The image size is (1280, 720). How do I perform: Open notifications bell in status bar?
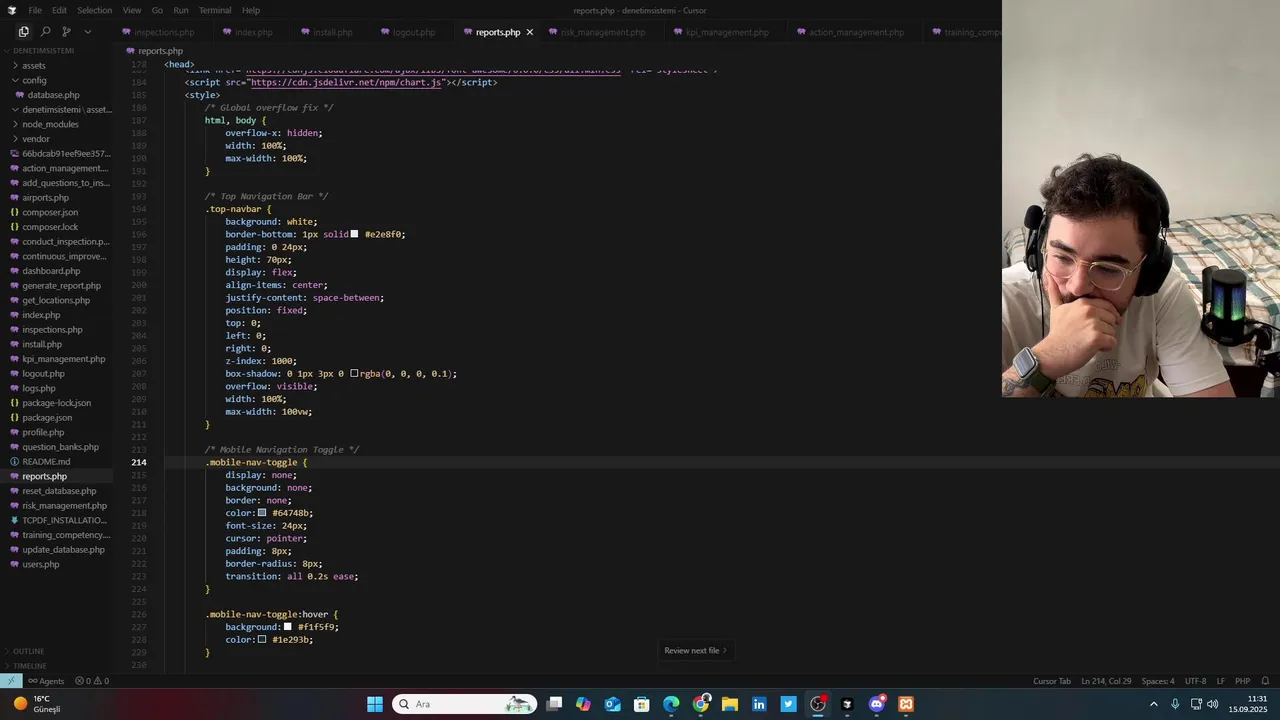[x=1265, y=681]
